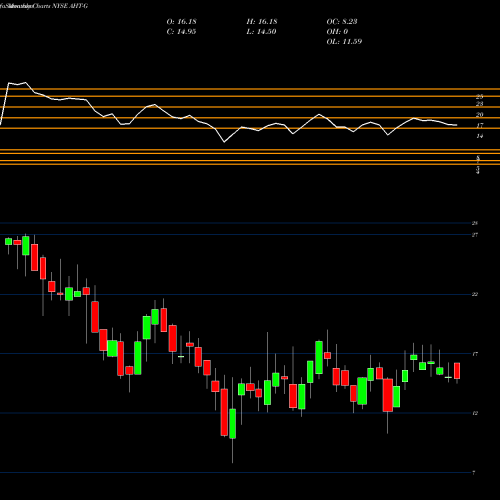
Task: Click the OC: 8.23 readout
Action: (x=342, y=22)
